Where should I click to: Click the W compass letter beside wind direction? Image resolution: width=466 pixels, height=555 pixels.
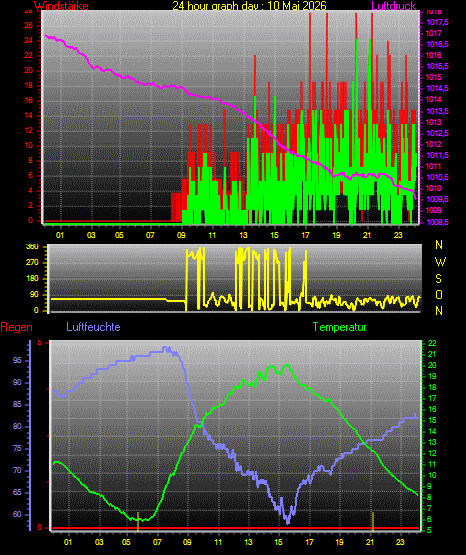[x=440, y=262]
